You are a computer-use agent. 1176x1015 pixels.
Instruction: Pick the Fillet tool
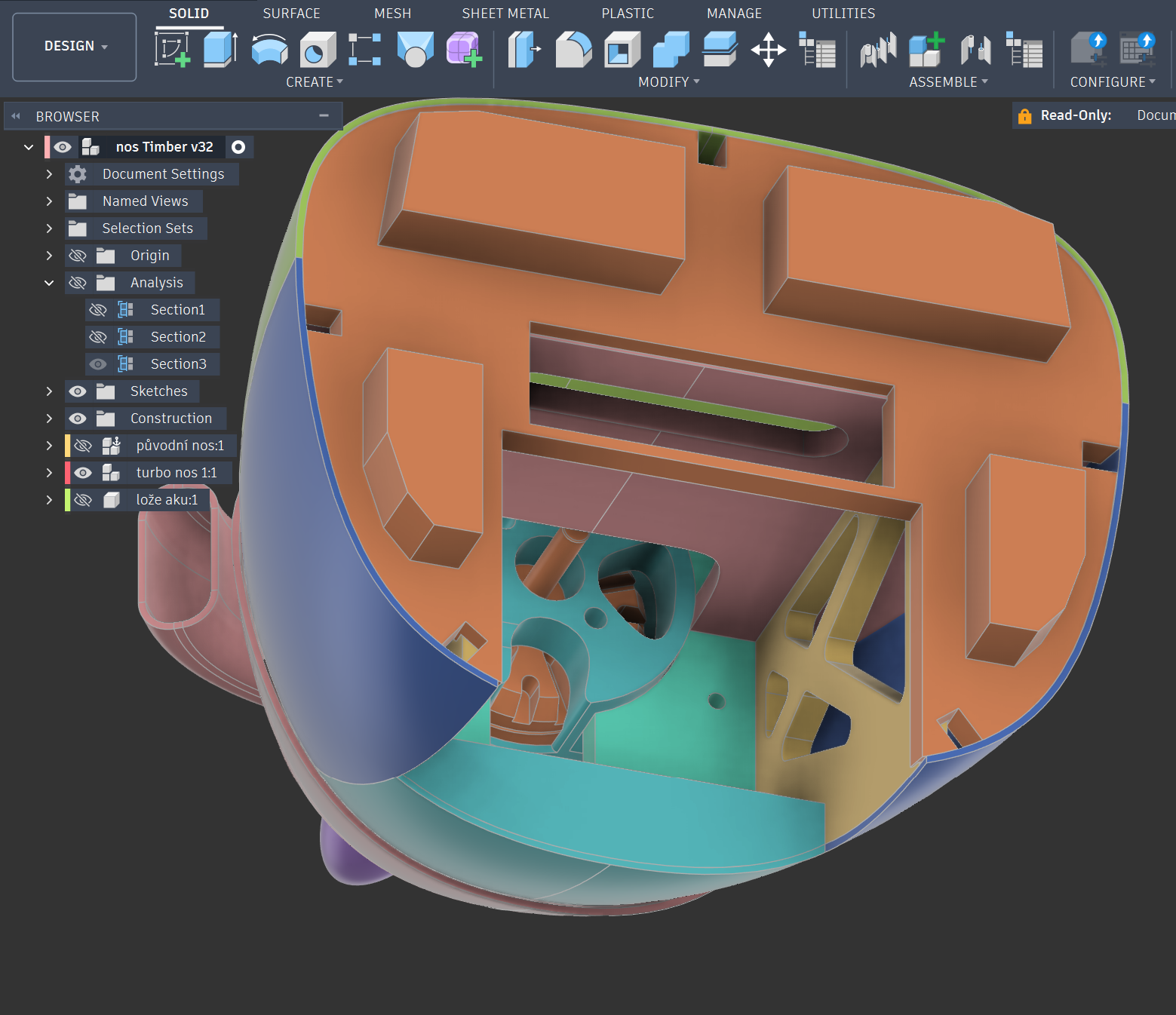pos(573,51)
